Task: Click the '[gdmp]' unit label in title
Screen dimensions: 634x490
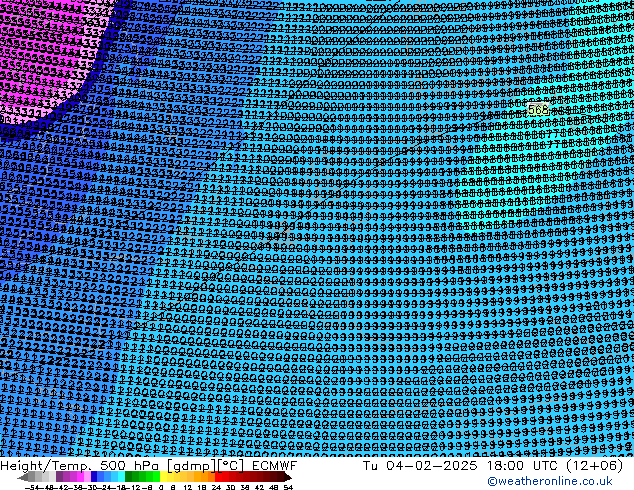Action: click(x=191, y=466)
